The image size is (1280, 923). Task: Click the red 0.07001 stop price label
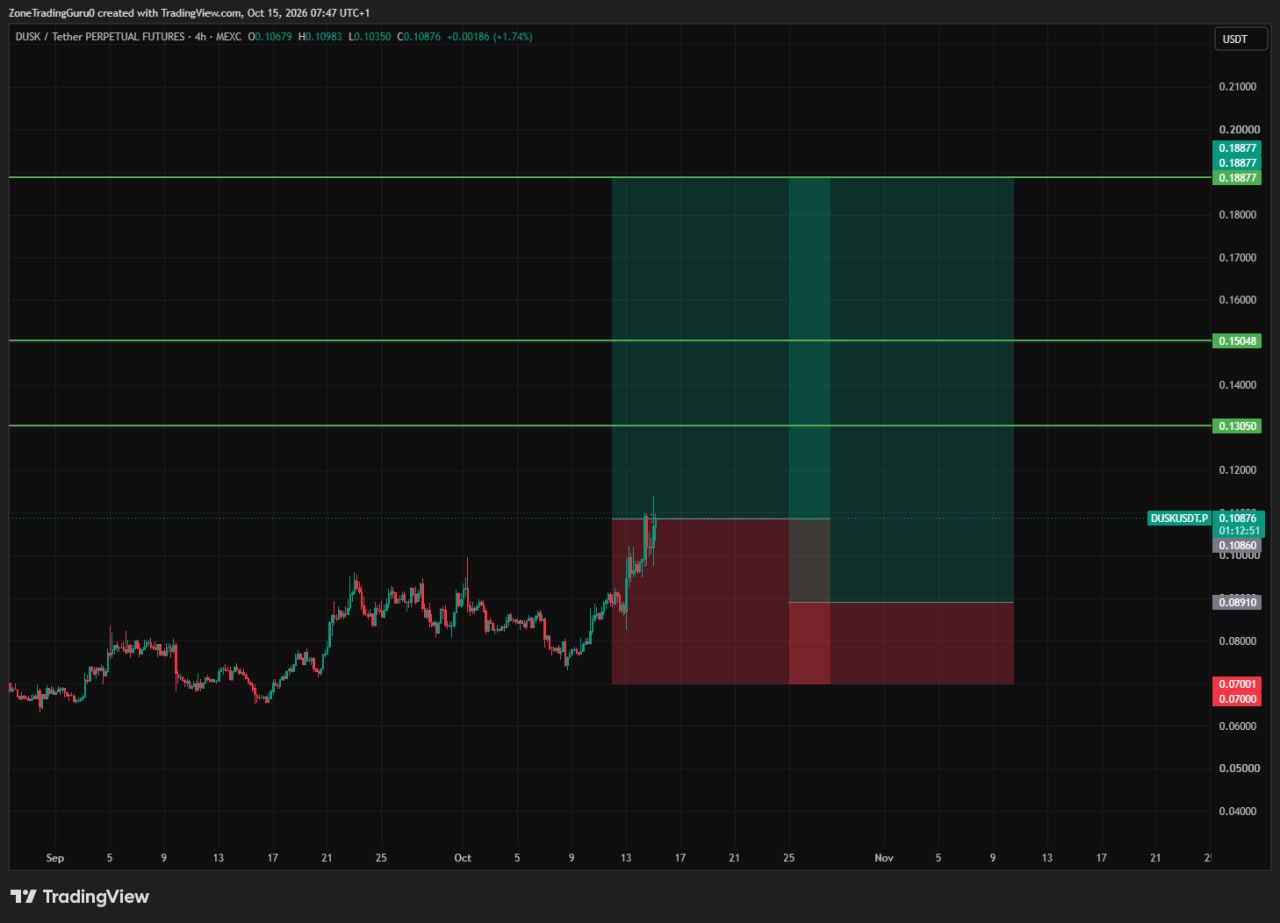1238,684
